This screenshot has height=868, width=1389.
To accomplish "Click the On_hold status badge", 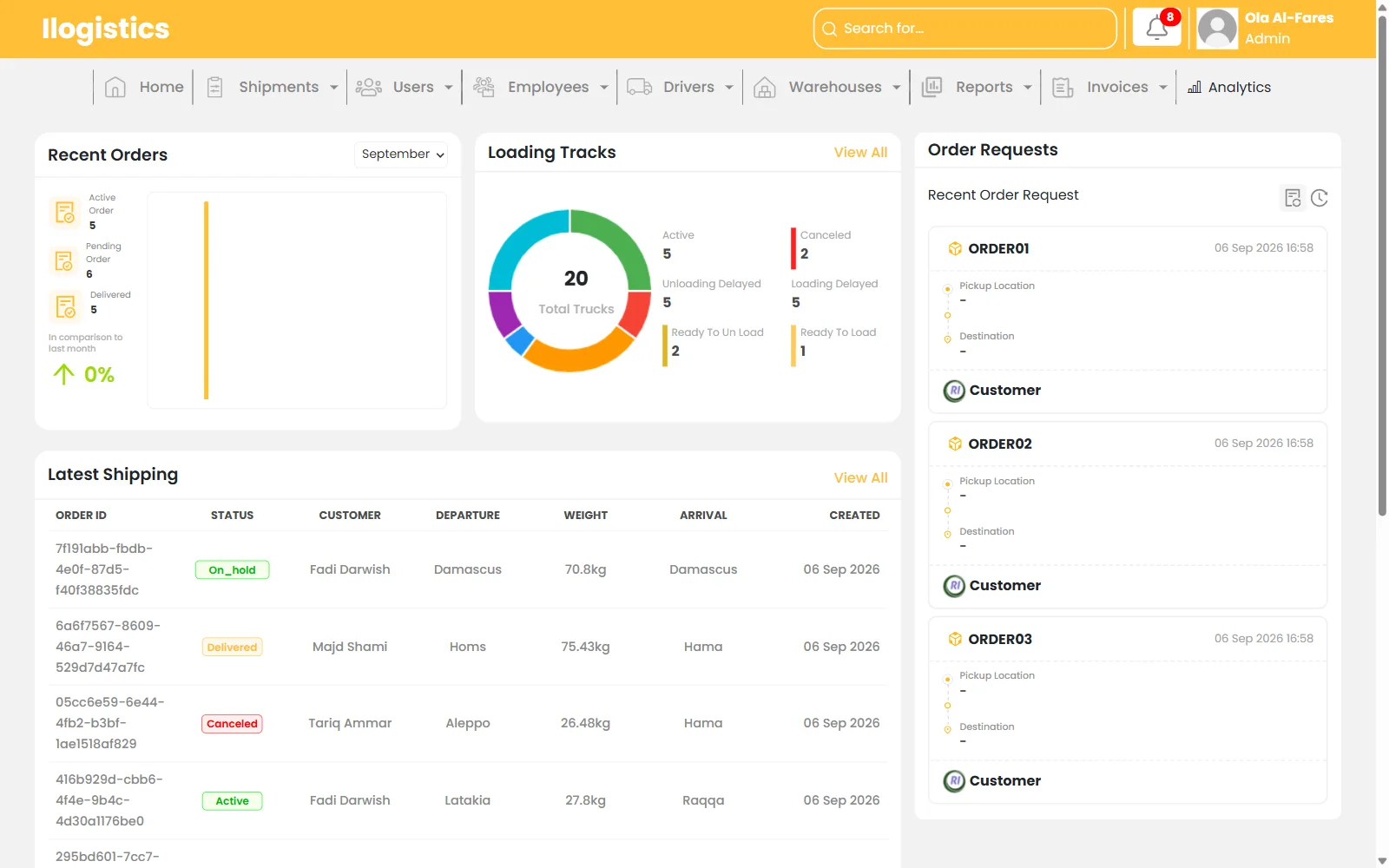I will pyautogui.click(x=232, y=570).
